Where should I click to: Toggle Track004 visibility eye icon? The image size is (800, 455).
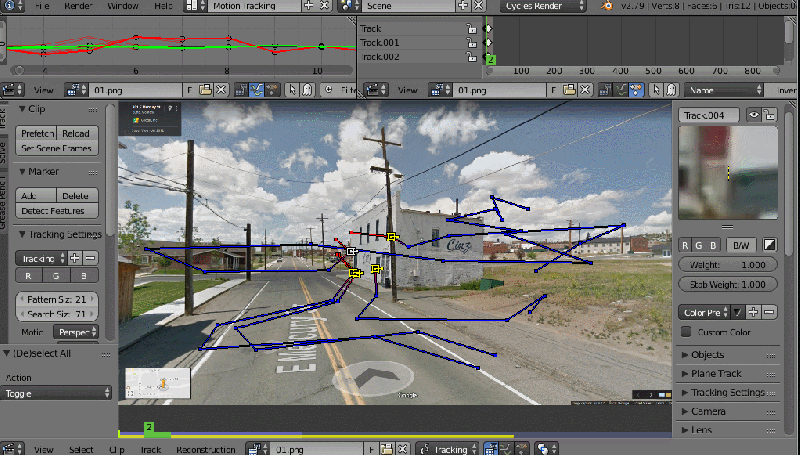tap(754, 115)
